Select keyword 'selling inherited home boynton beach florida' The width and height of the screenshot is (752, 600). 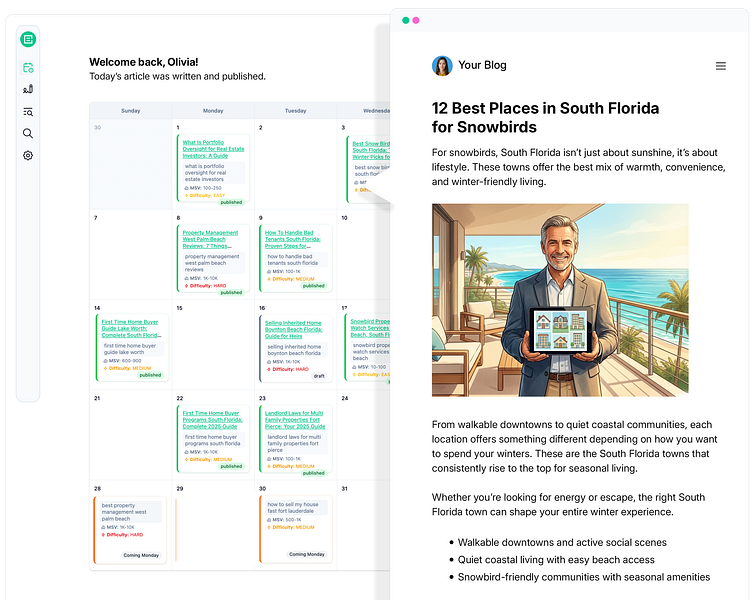coord(296,350)
